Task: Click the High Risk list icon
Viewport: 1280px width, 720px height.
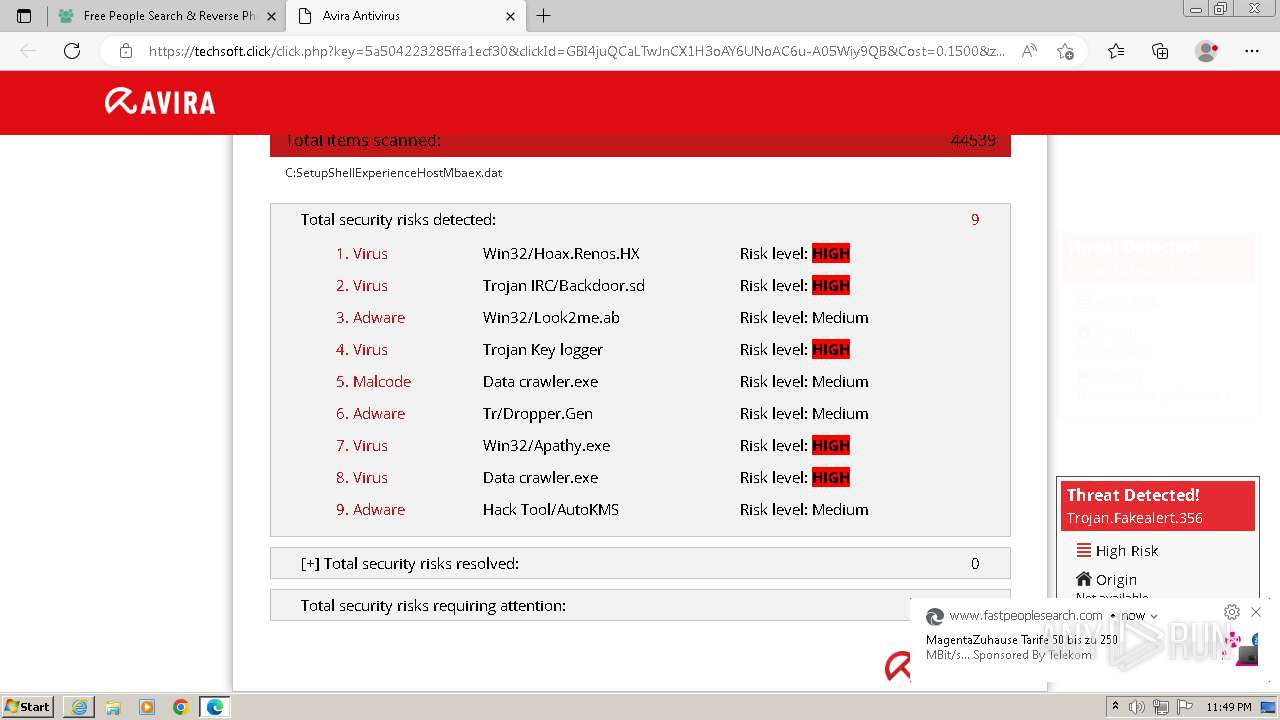Action: (x=1083, y=550)
